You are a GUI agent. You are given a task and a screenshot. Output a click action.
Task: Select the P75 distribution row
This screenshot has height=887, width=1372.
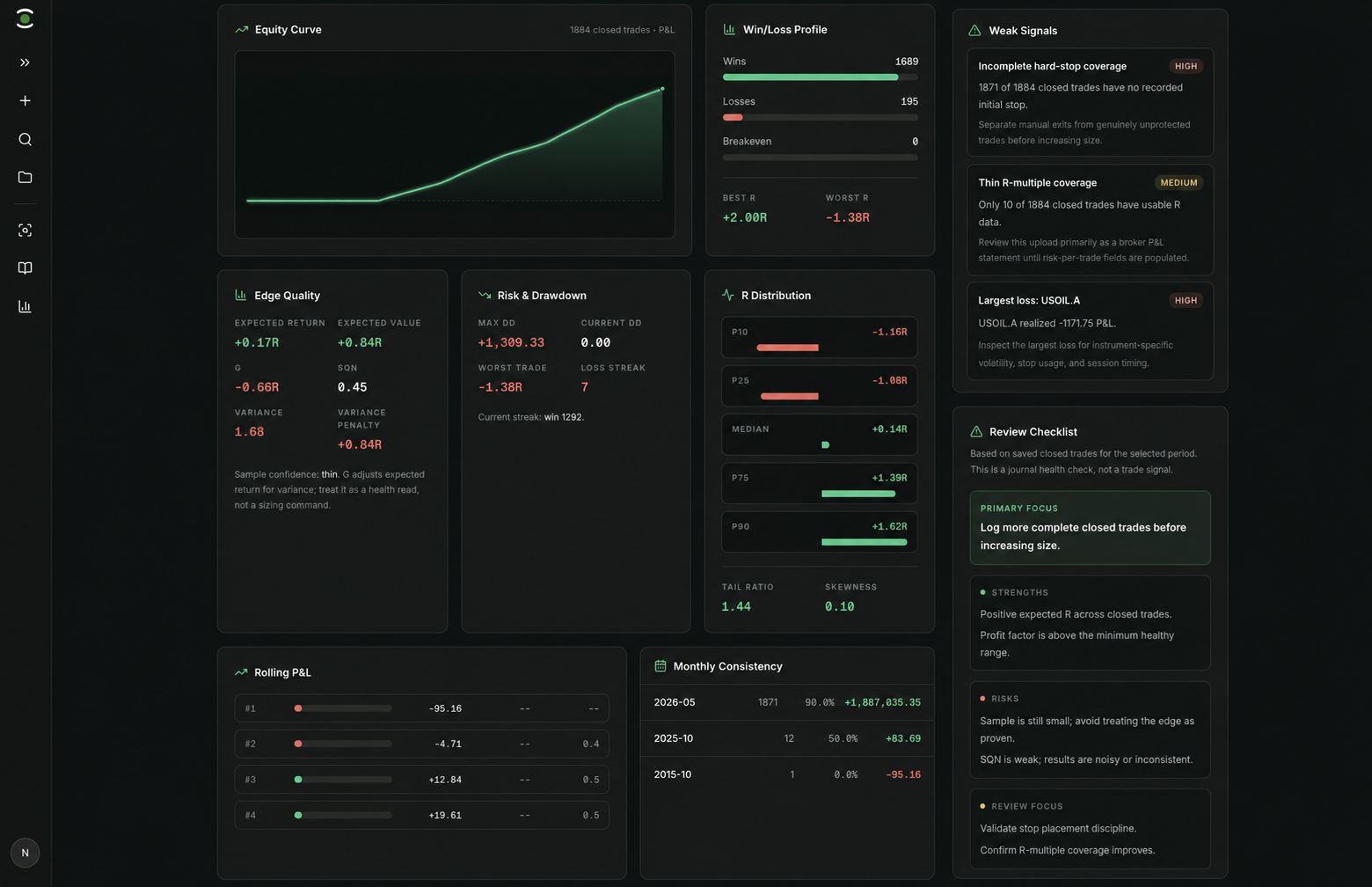819,483
